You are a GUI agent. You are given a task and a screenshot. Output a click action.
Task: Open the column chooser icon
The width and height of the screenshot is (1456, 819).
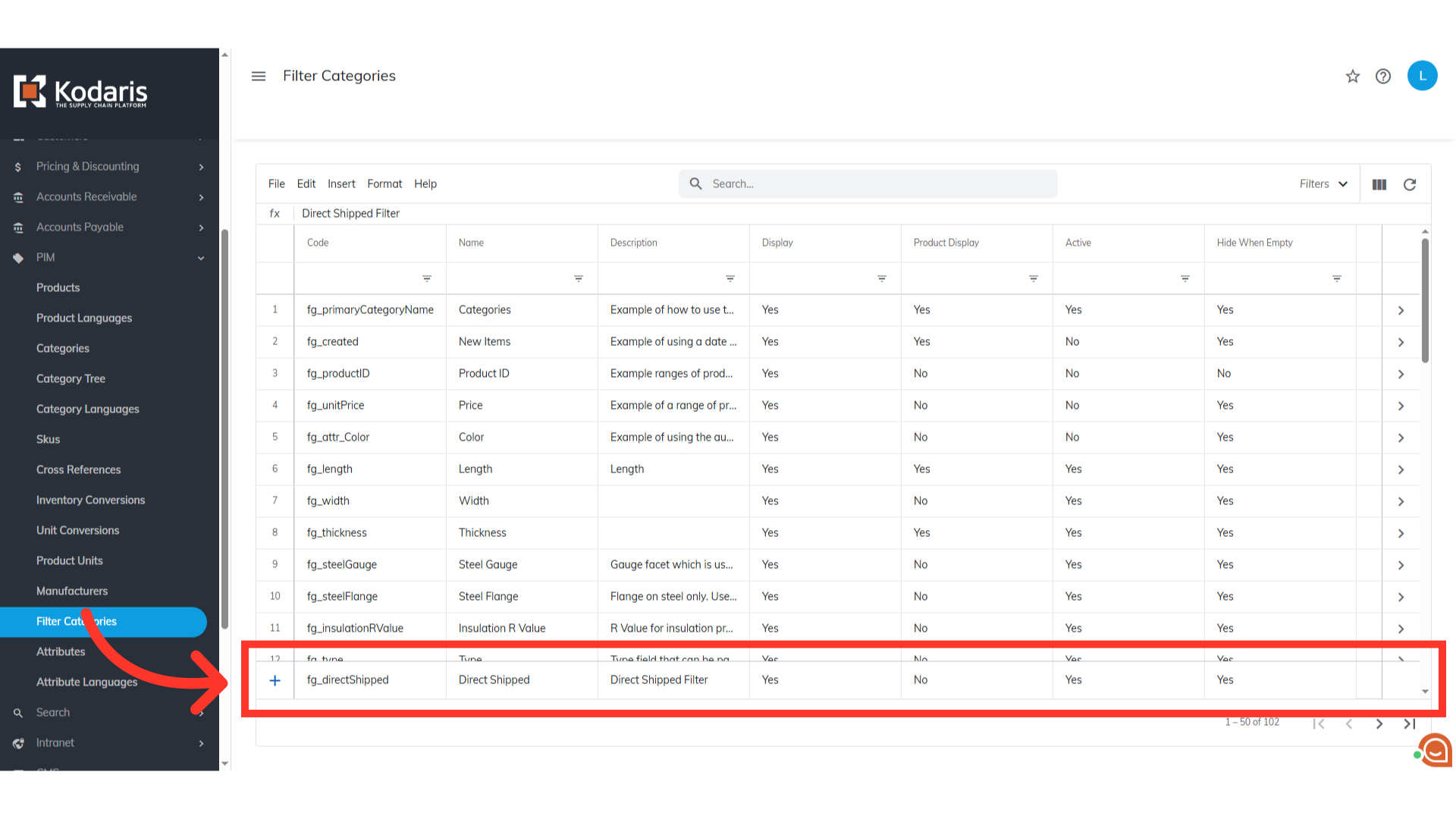pos(1379,184)
